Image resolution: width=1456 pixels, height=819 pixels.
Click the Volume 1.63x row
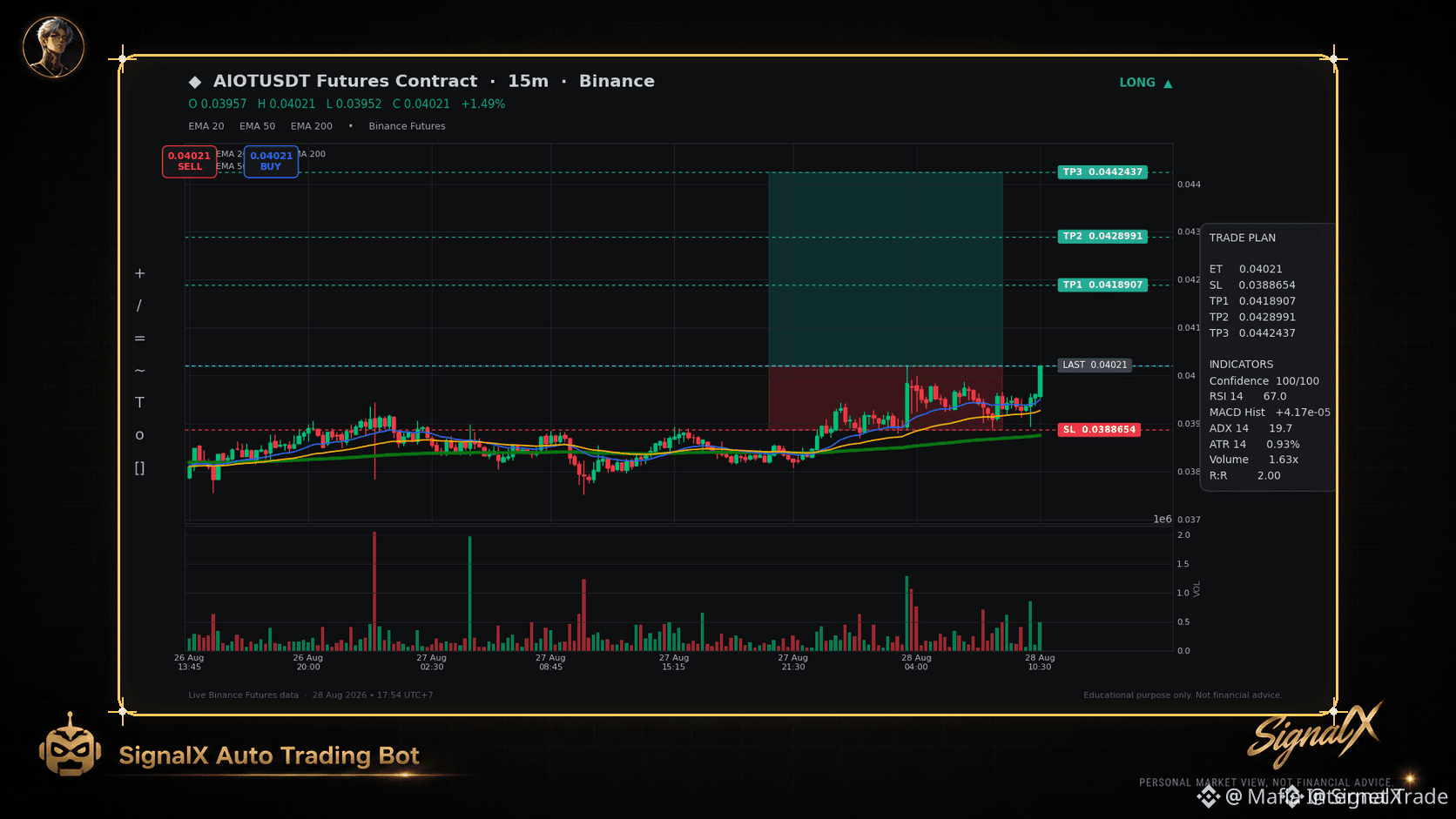[x=1254, y=460]
